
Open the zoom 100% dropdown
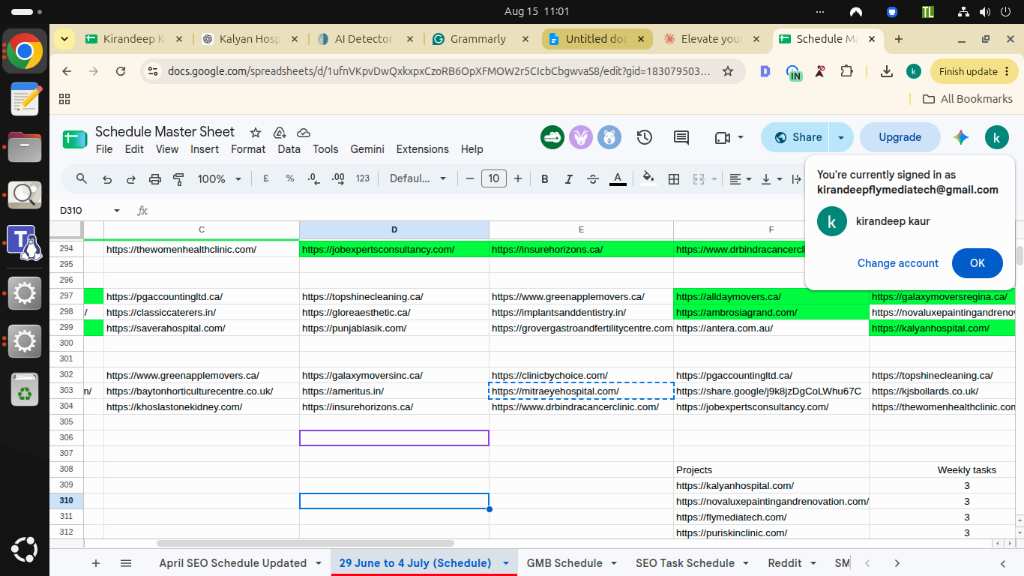219,179
